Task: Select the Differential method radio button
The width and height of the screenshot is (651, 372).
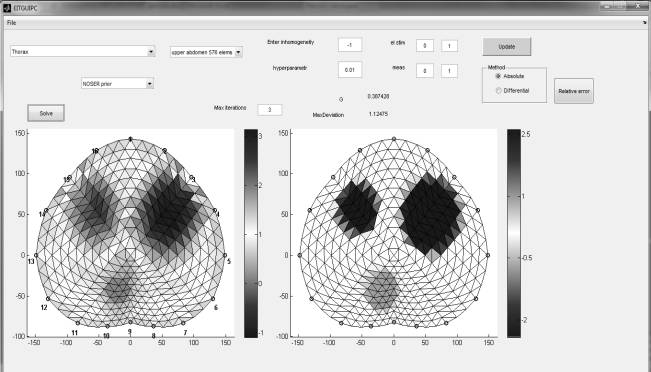Action: tap(499, 91)
